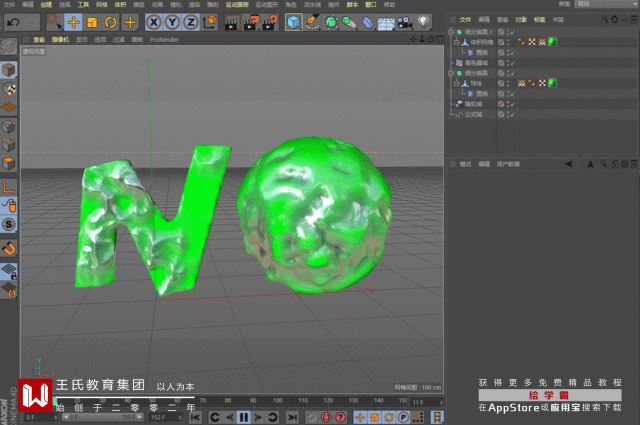Click the green material tag on 体积网格 row
The height and width of the screenshot is (425, 640).
tap(552, 42)
